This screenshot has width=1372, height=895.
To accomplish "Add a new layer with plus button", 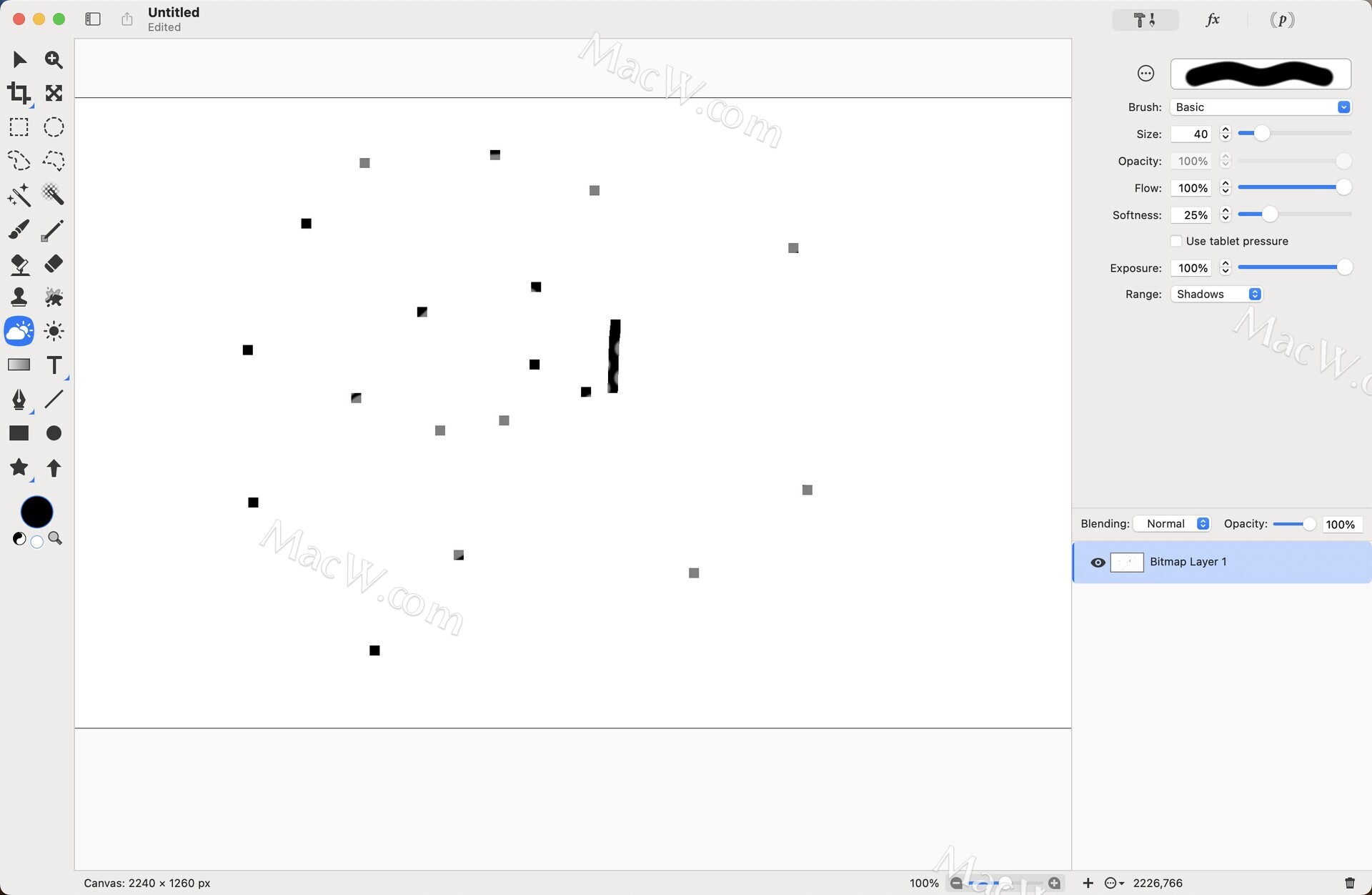I will pyautogui.click(x=1088, y=883).
